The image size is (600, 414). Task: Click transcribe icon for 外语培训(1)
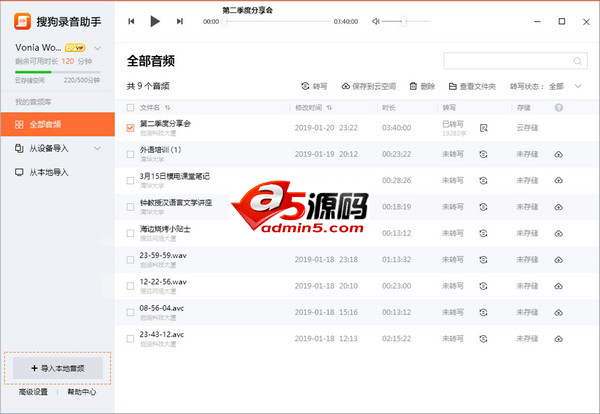pos(484,154)
